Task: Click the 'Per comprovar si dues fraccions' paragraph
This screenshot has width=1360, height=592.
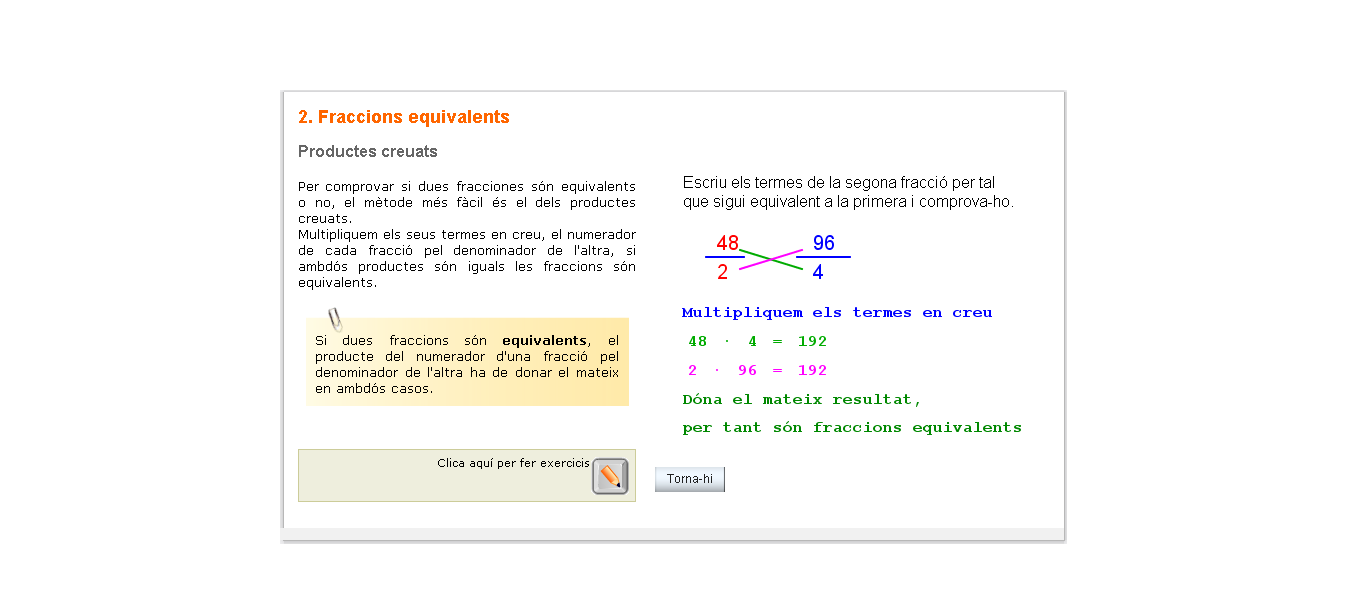Action: 467,234
